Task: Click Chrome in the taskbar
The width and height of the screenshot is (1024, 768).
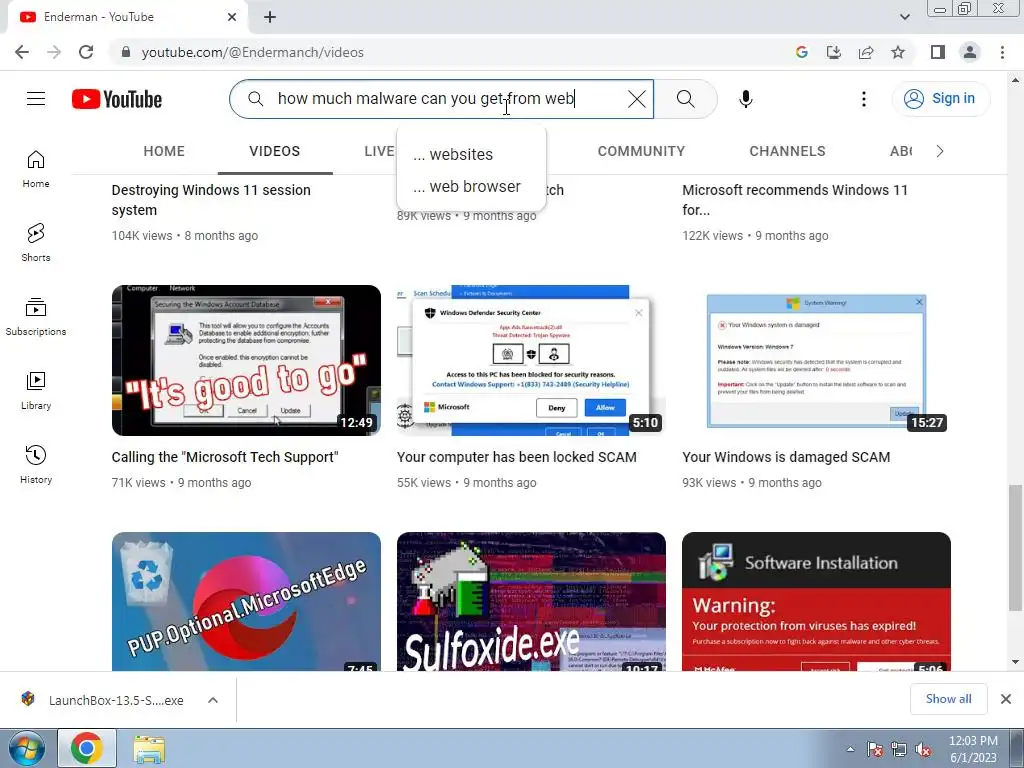Action: coord(87,748)
